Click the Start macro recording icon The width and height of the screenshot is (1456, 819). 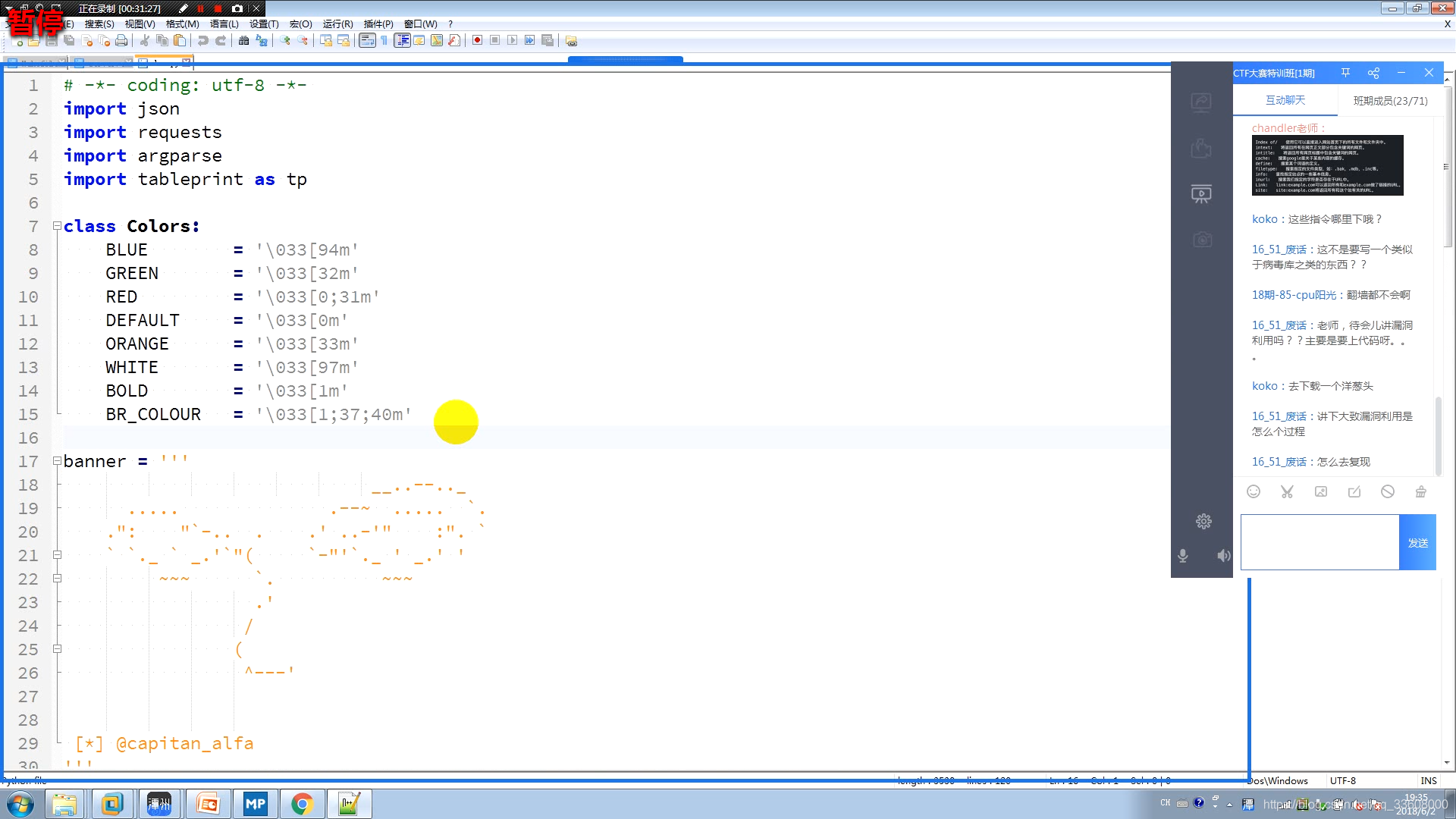(x=477, y=40)
